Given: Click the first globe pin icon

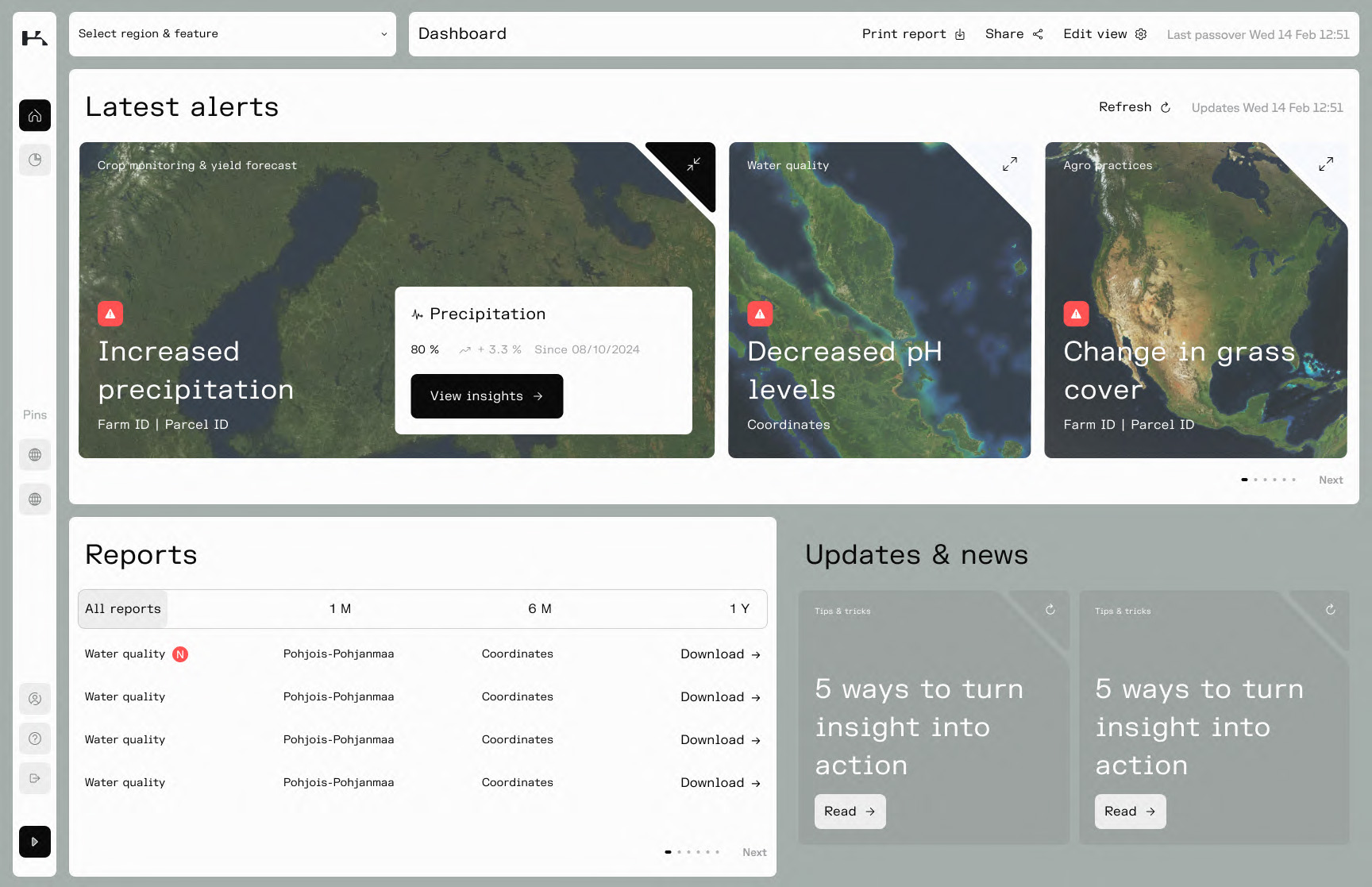Looking at the screenshot, I should coord(35,455).
